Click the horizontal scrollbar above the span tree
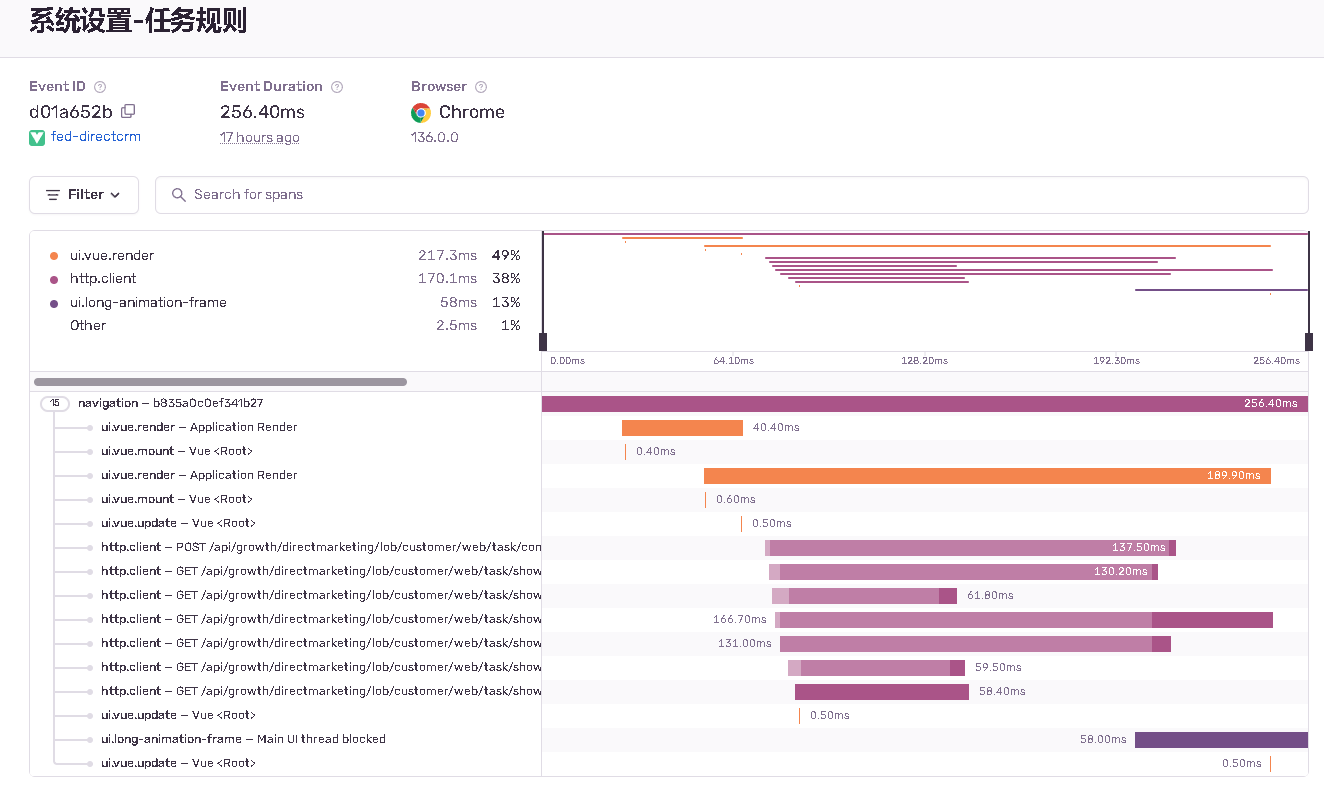Image resolution: width=1324 pixels, height=785 pixels. point(220,382)
